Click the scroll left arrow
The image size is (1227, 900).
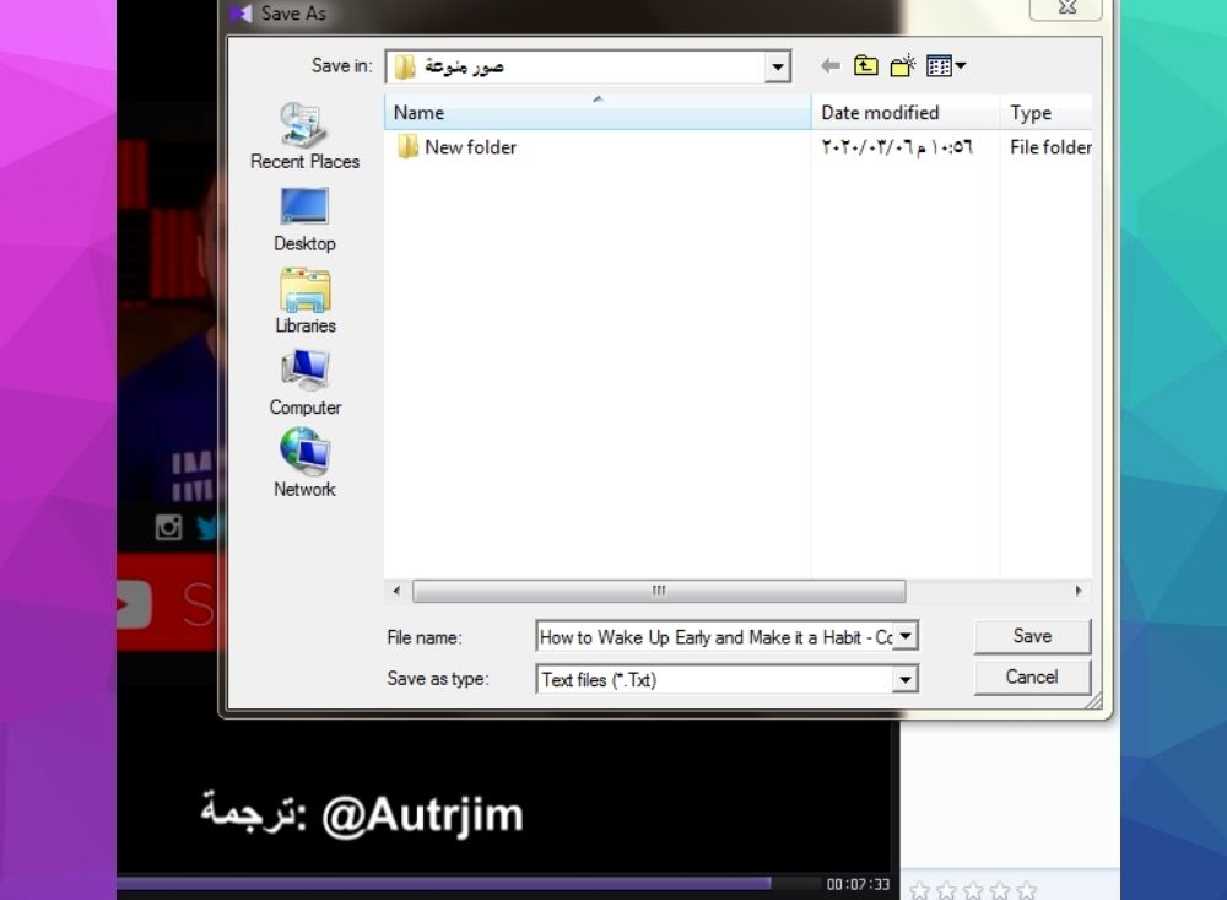click(397, 591)
